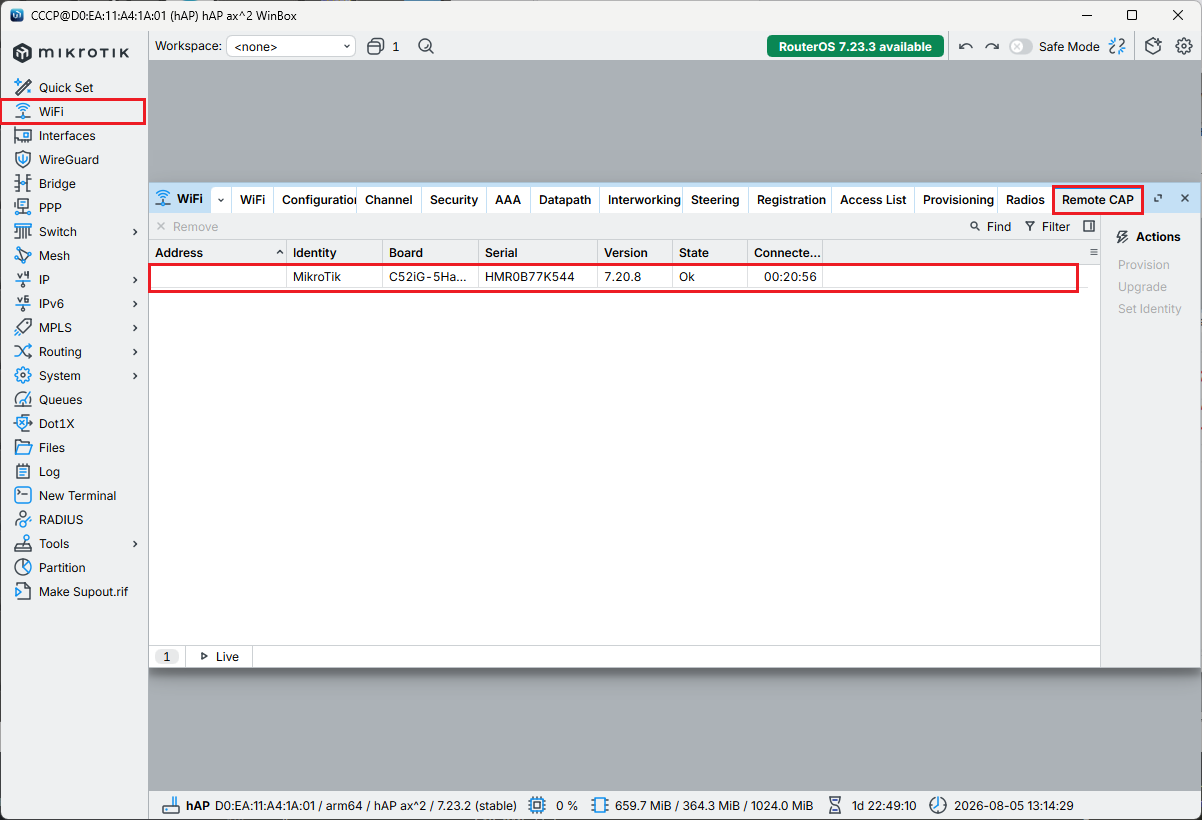
Task: Expand the Tools submenu
Action: 135,544
